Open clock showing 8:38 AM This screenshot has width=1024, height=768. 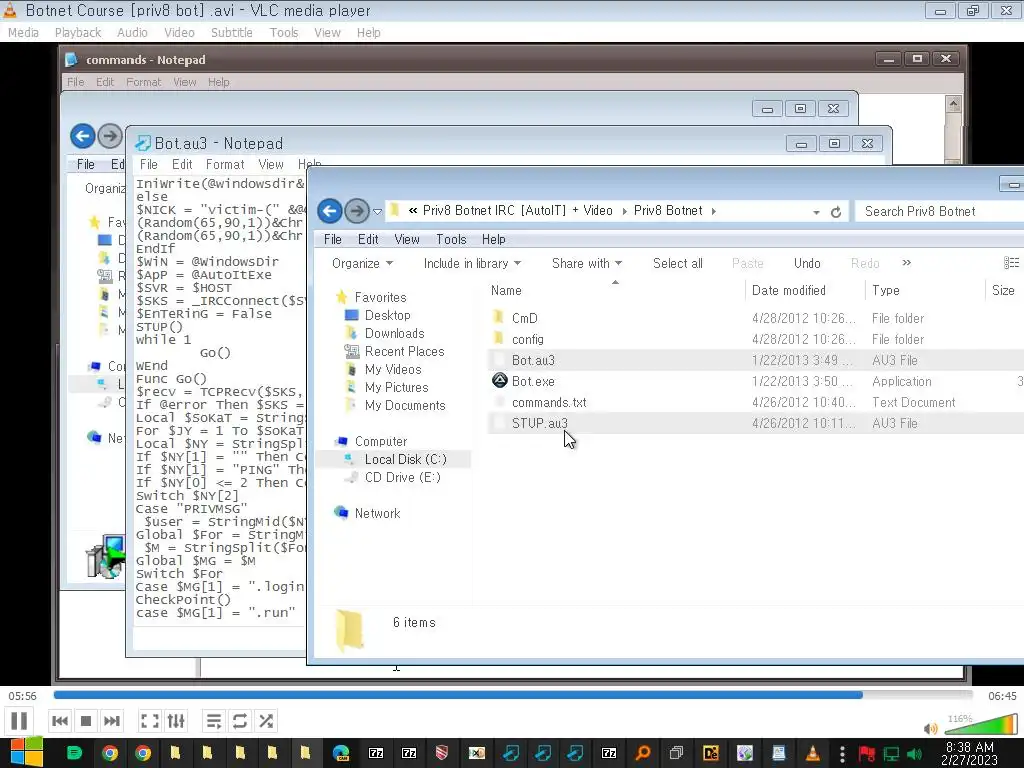pyautogui.click(x=969, y=753)
